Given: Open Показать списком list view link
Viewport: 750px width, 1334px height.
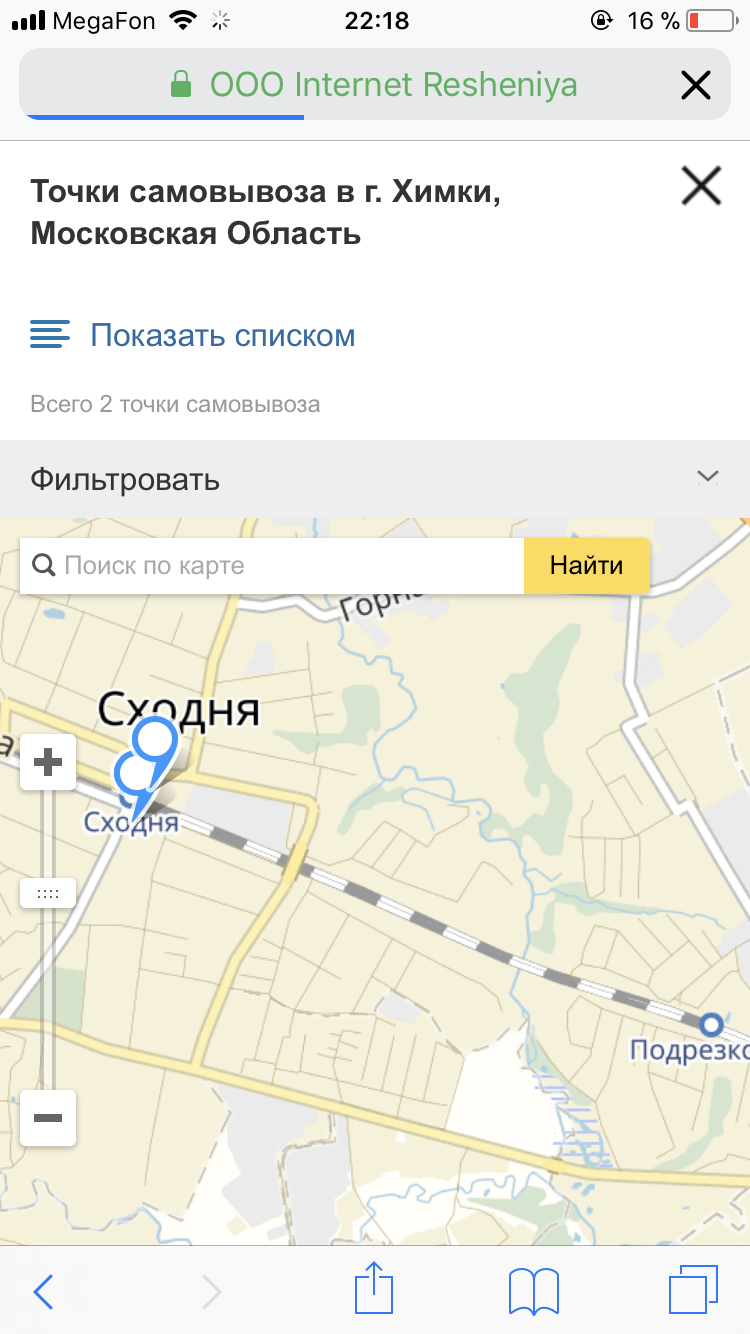Looking at the screenshot, I should tap(223, 335).
